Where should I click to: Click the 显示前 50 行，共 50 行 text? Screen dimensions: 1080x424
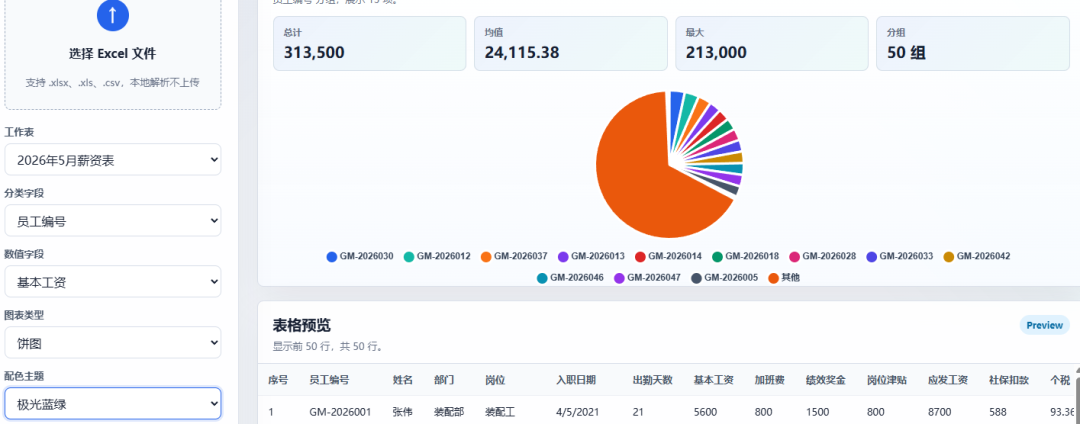(328, 346)
